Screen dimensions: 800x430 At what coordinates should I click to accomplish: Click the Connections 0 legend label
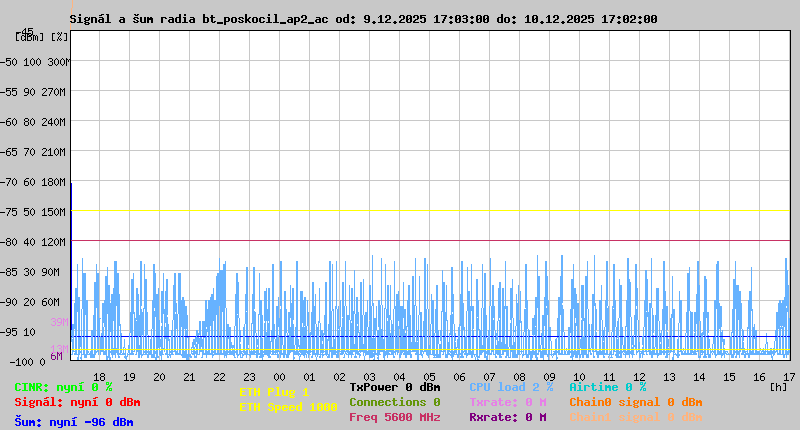pyautogui.click(x=394, y=402)
